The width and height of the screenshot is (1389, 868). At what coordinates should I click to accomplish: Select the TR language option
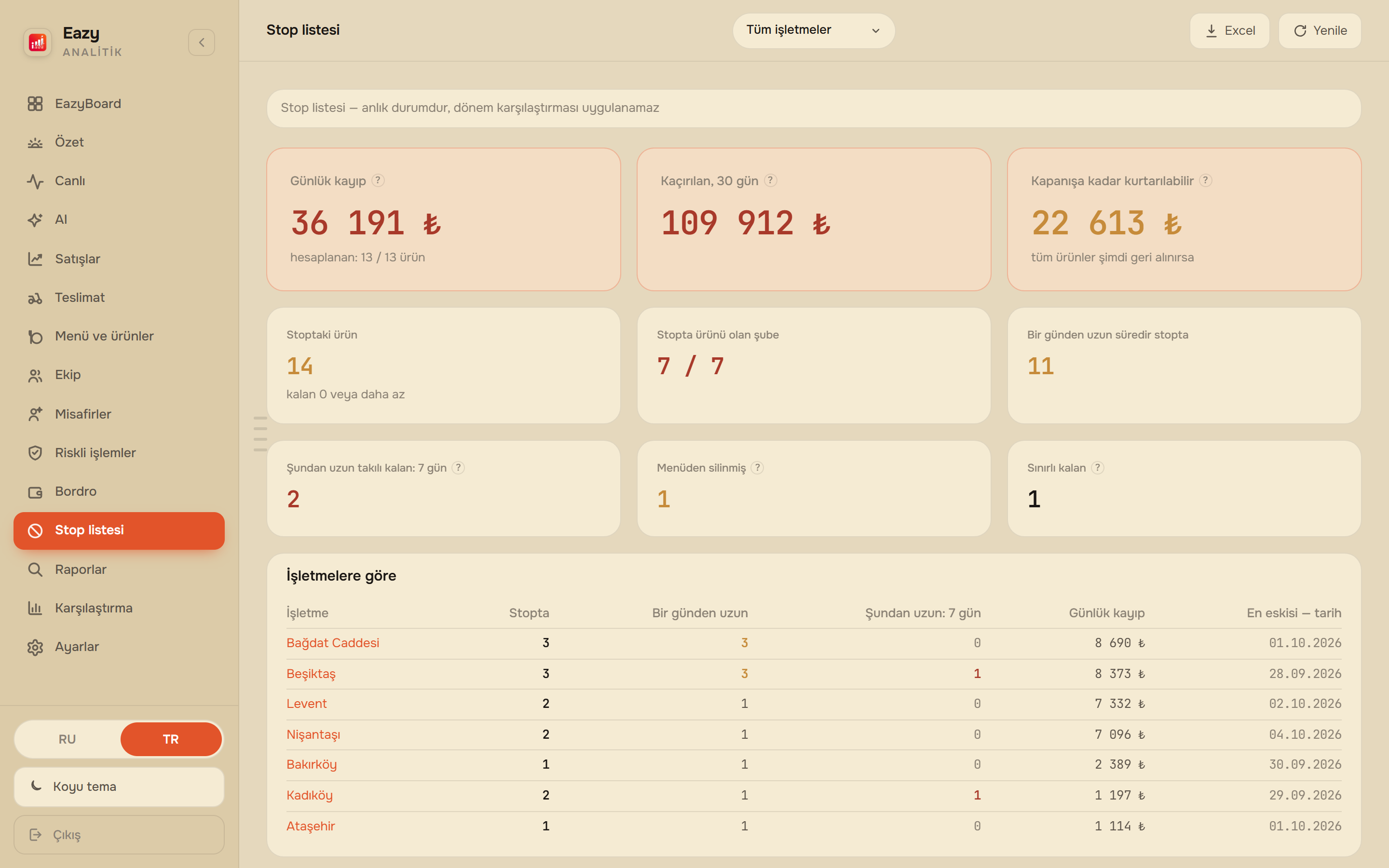(x=171, y=739)
